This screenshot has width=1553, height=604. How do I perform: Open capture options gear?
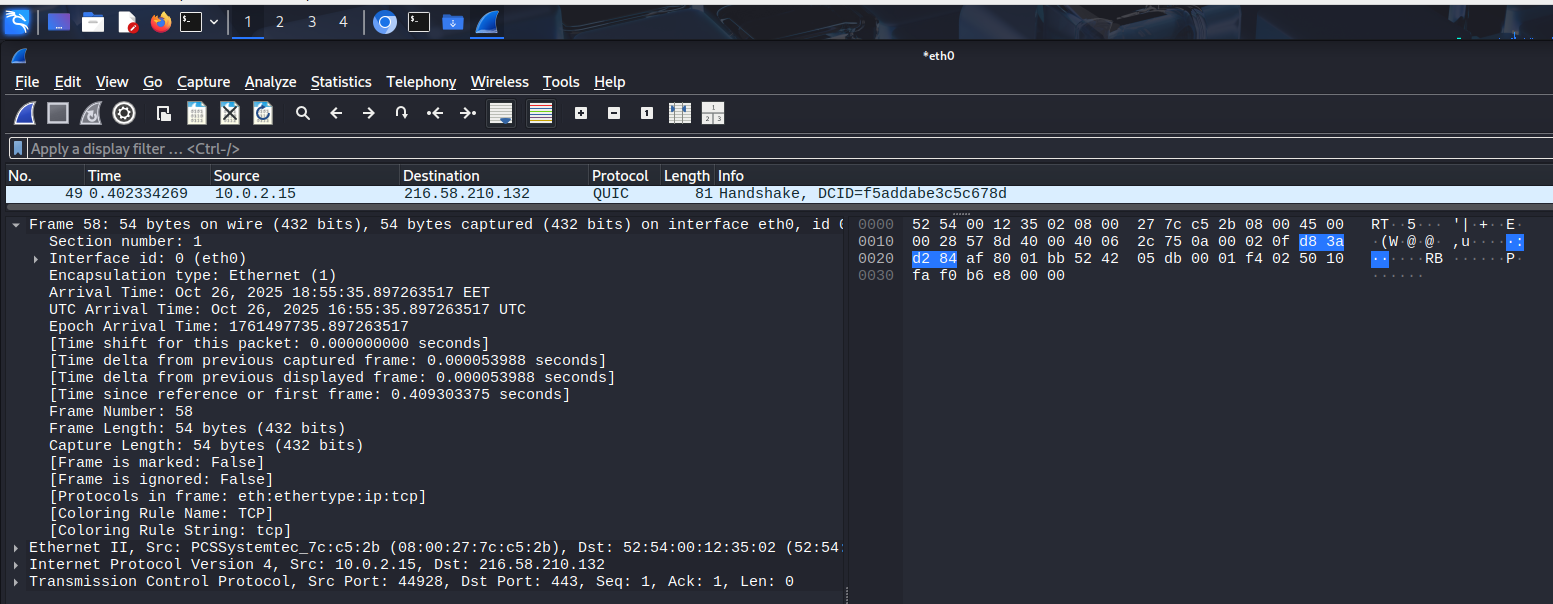124,114
